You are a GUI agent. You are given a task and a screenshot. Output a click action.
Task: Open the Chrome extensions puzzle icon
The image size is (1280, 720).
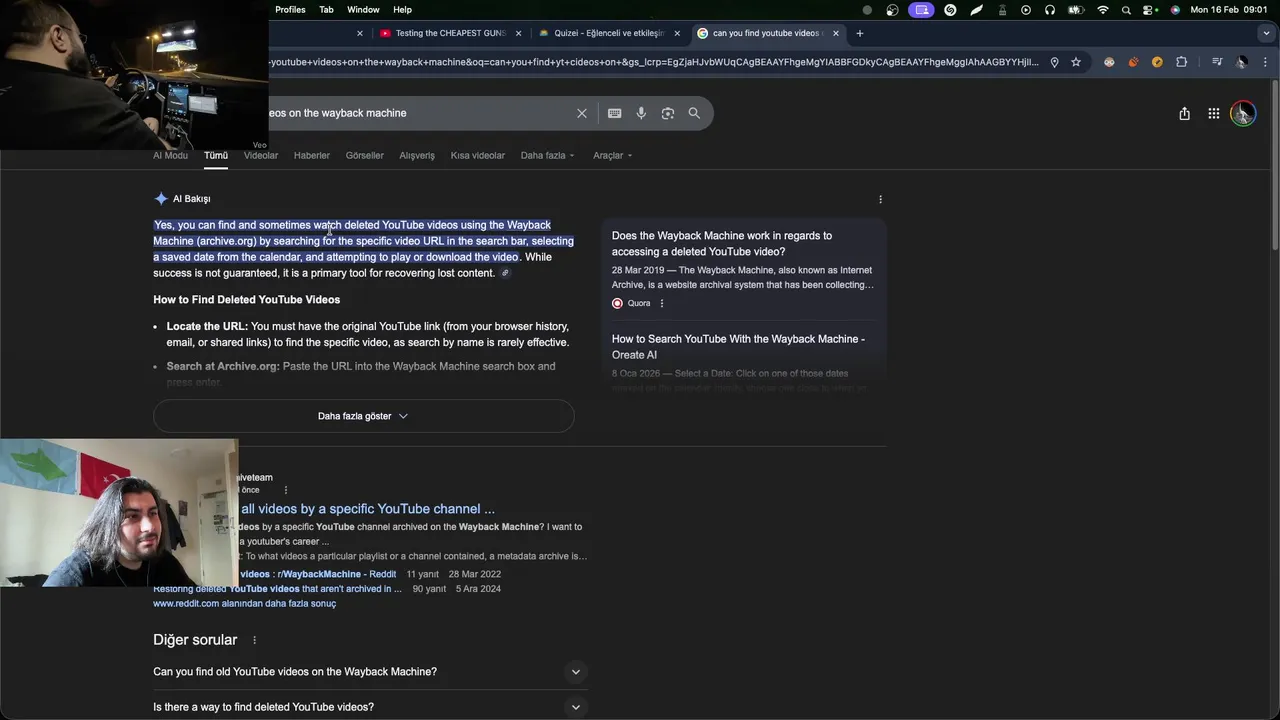(x=1181, y=62)
